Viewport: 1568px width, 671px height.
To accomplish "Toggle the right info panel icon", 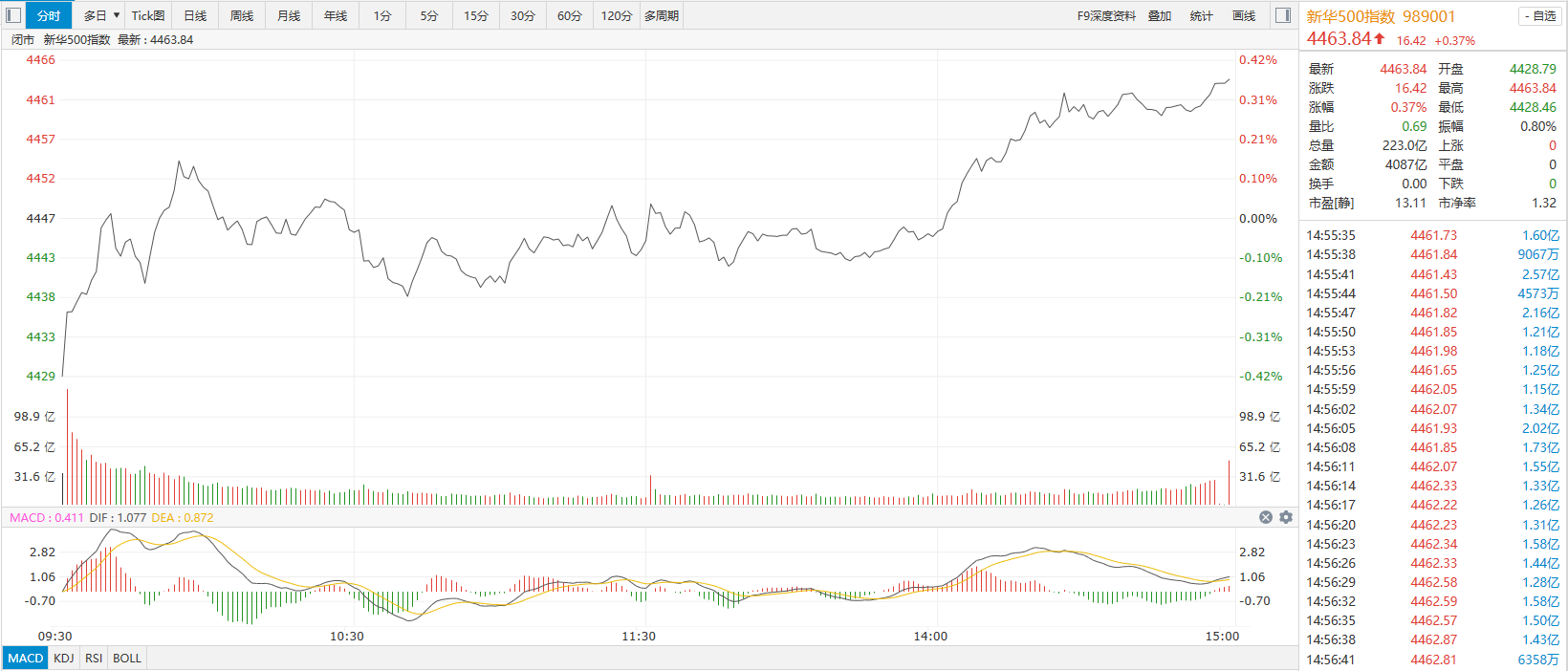I will (1283, 15).
